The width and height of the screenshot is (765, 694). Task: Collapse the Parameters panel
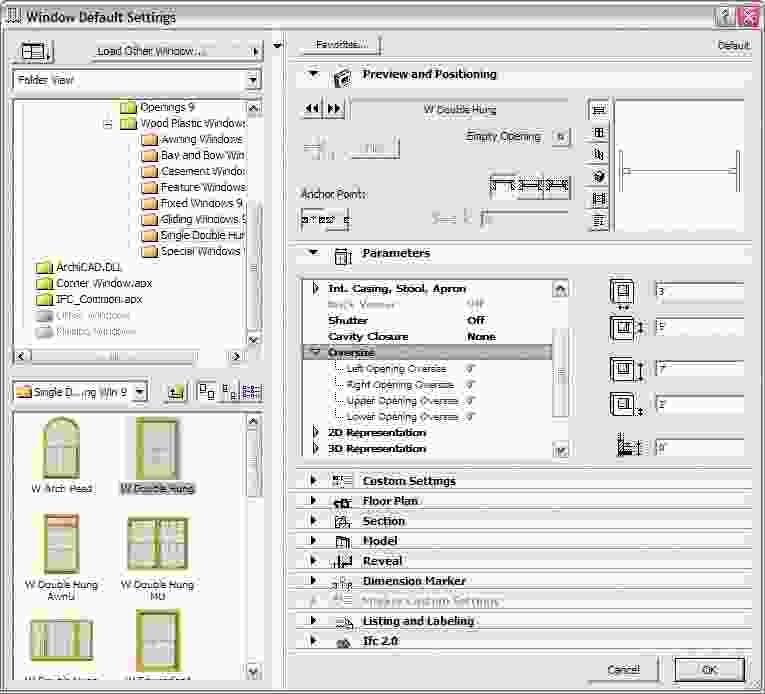pos(314,253)
